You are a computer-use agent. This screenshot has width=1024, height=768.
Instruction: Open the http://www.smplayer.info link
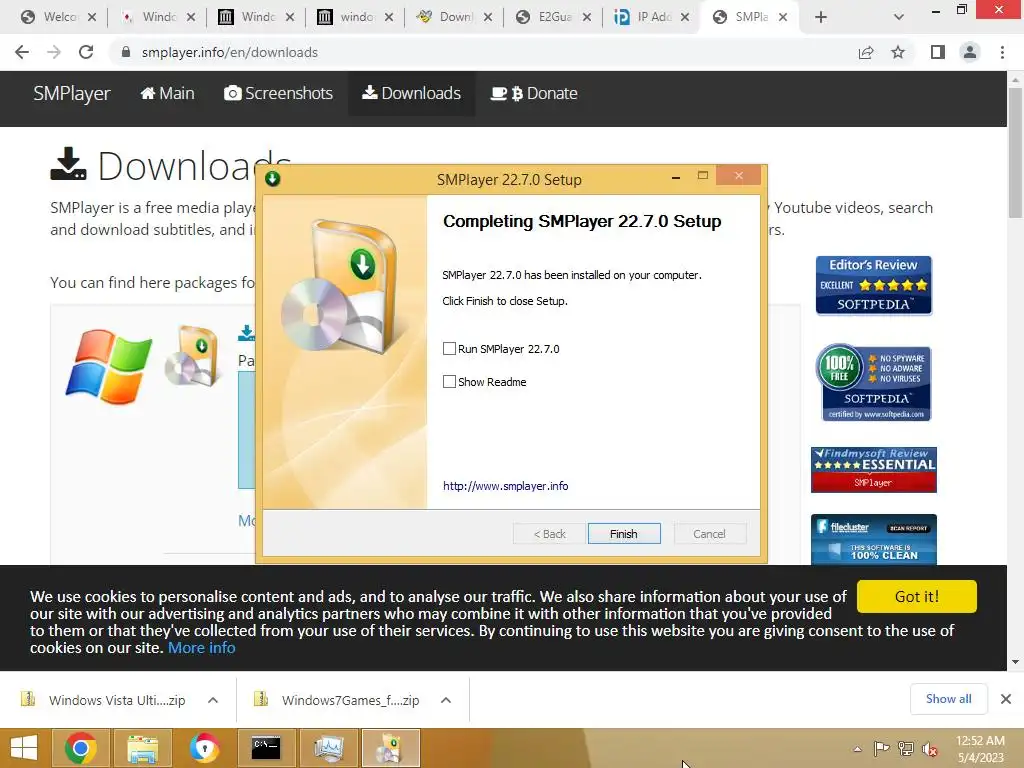click(x=505, y=486)
